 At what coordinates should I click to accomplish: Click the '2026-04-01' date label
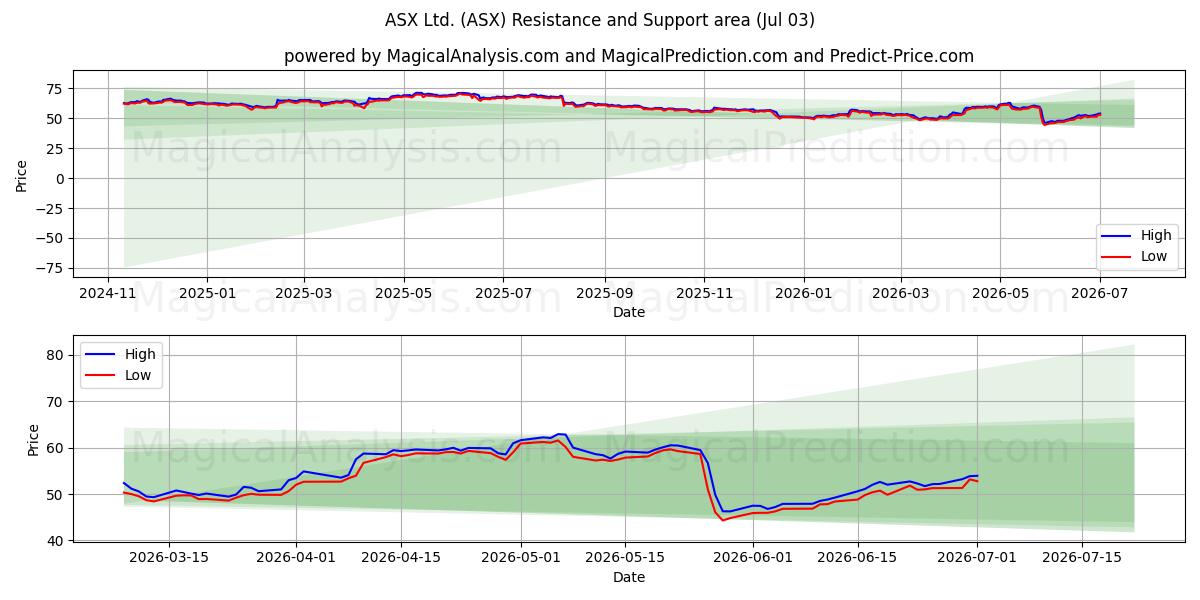click(x=296, y=559)
